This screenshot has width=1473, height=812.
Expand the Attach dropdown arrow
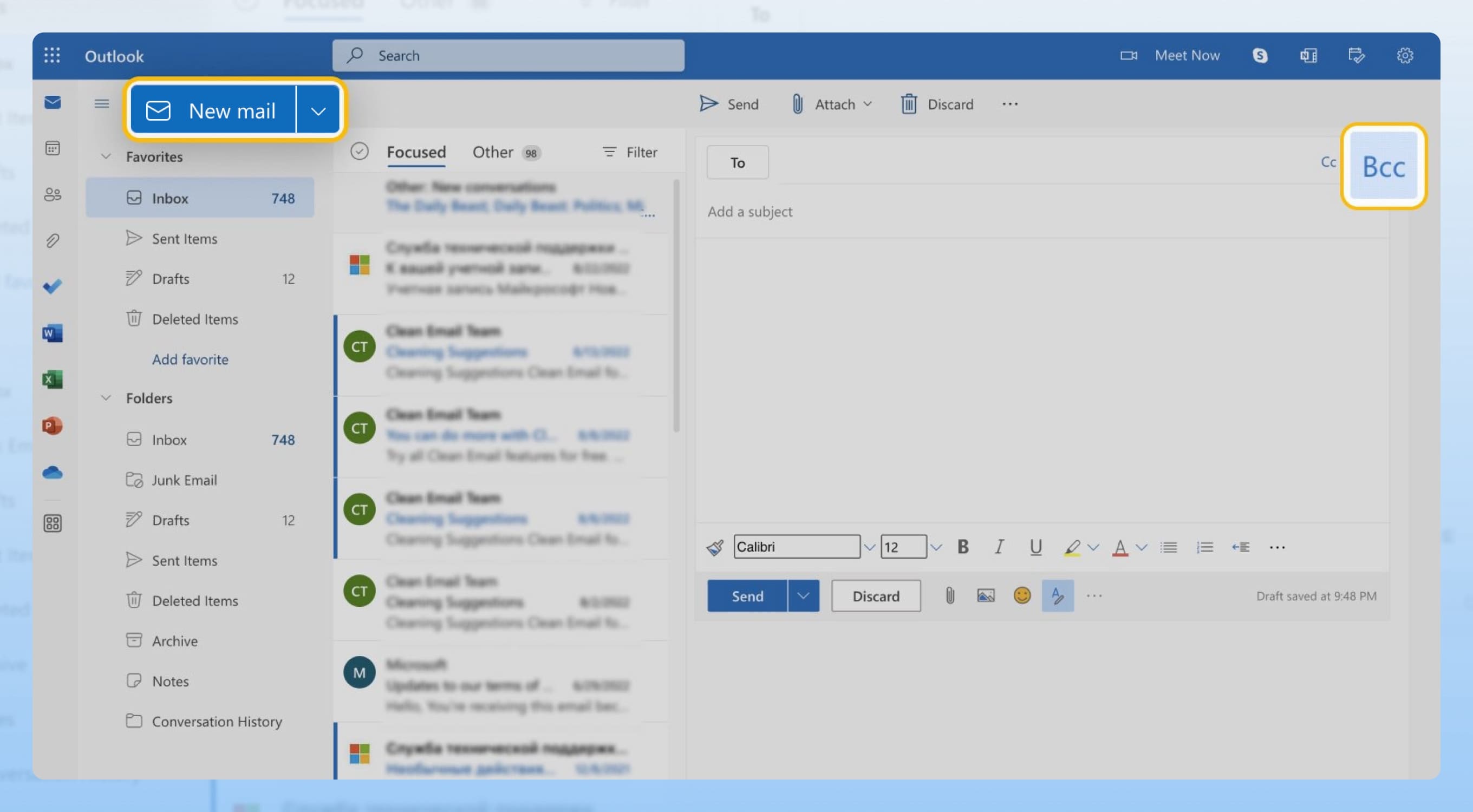coord(867,104)
